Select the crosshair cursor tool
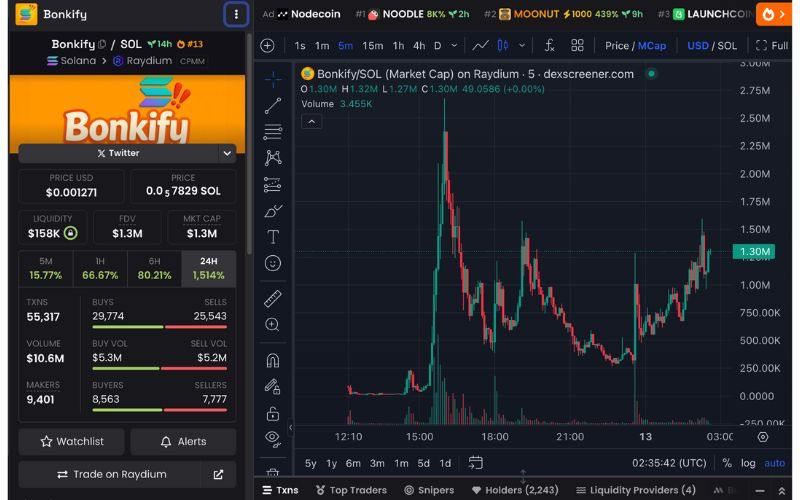Screen dimensions: 800x500 click(x=273, y=79)
